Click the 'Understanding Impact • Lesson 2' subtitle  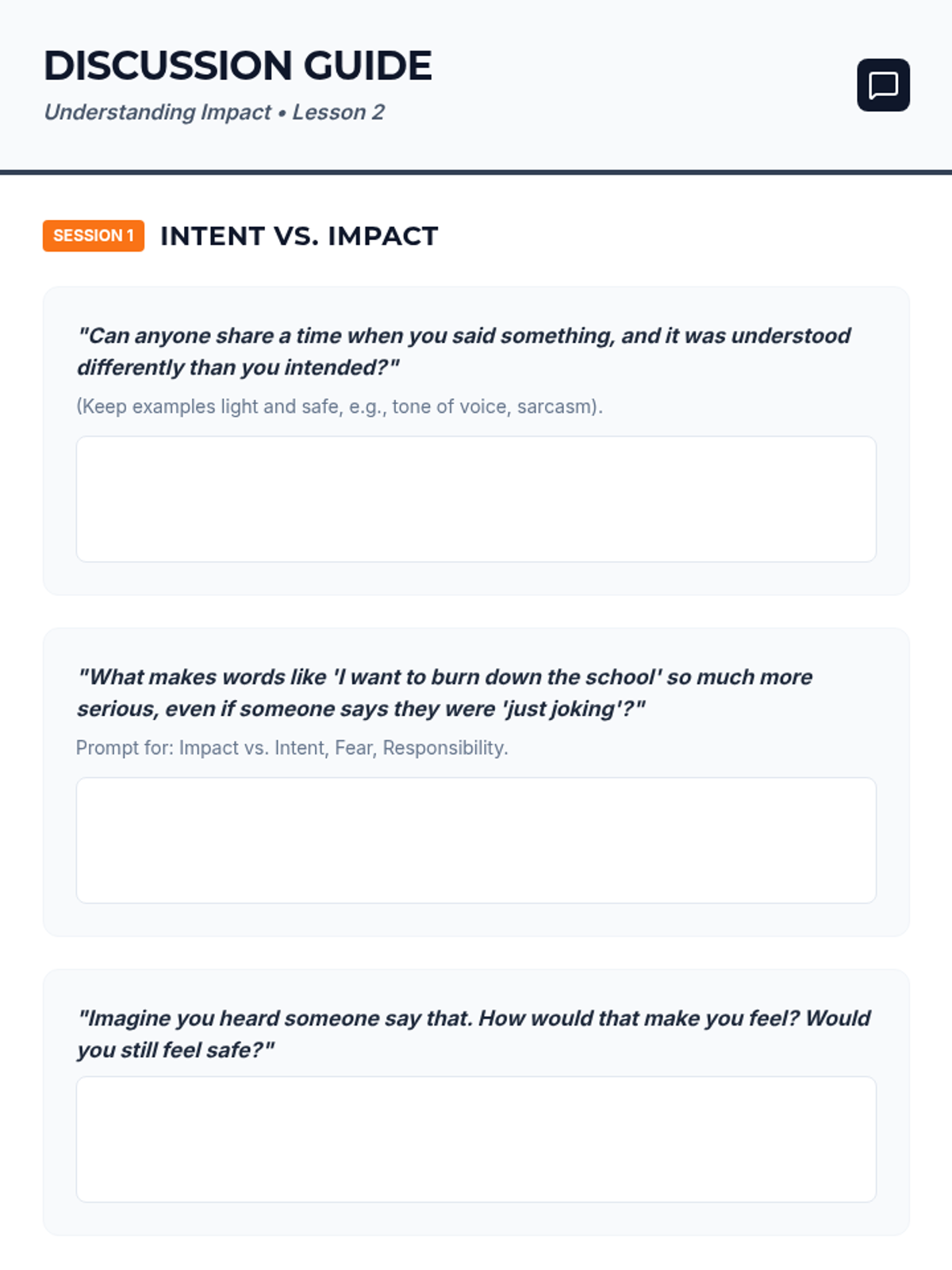pos(214,112)
